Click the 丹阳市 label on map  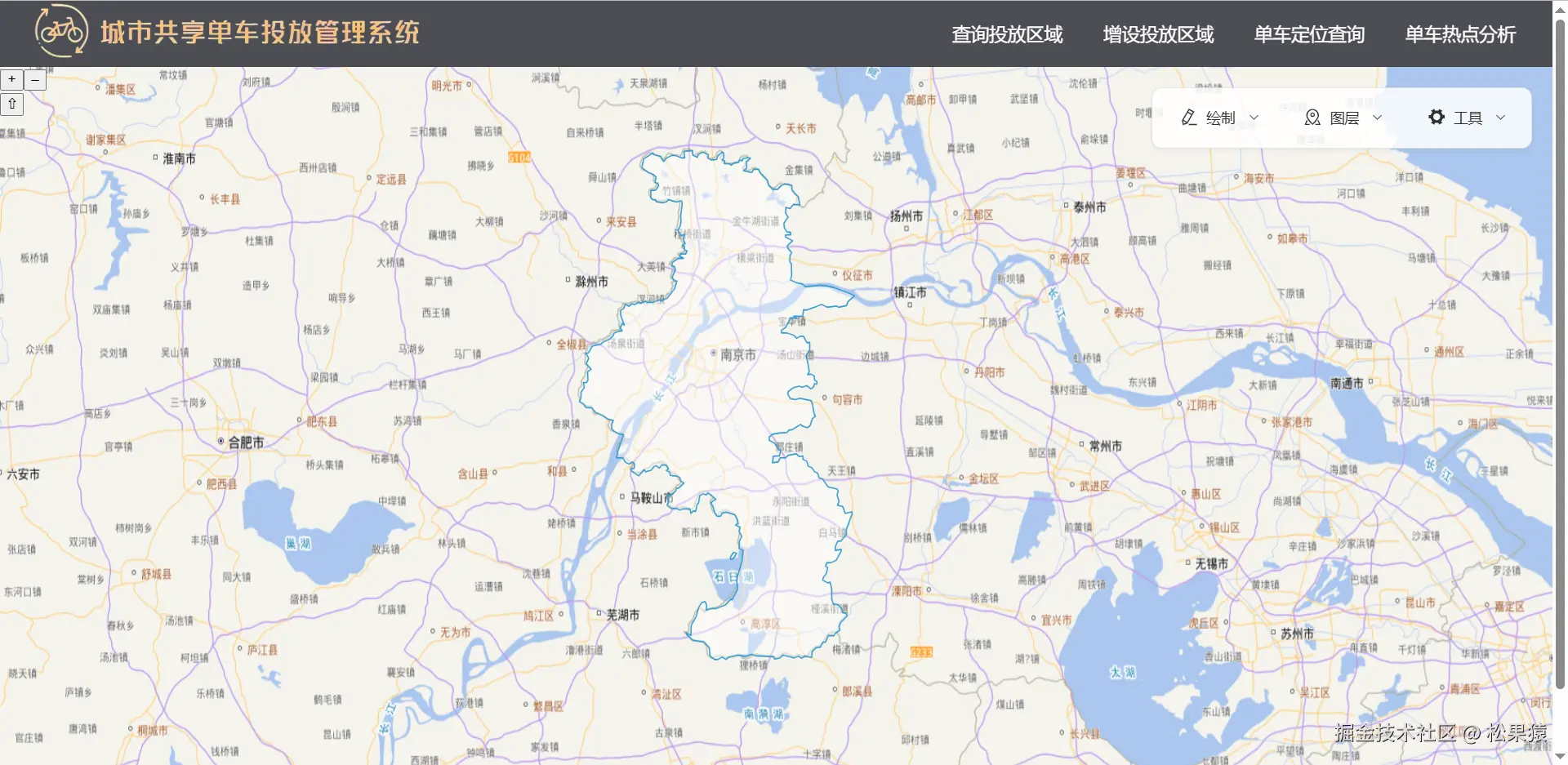point(989,372)
